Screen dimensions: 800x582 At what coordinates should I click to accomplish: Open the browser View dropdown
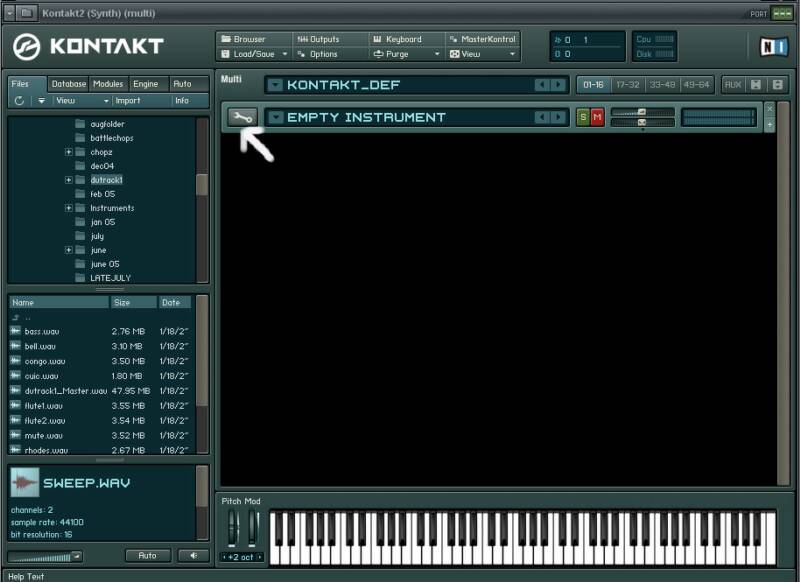[82, 101]
